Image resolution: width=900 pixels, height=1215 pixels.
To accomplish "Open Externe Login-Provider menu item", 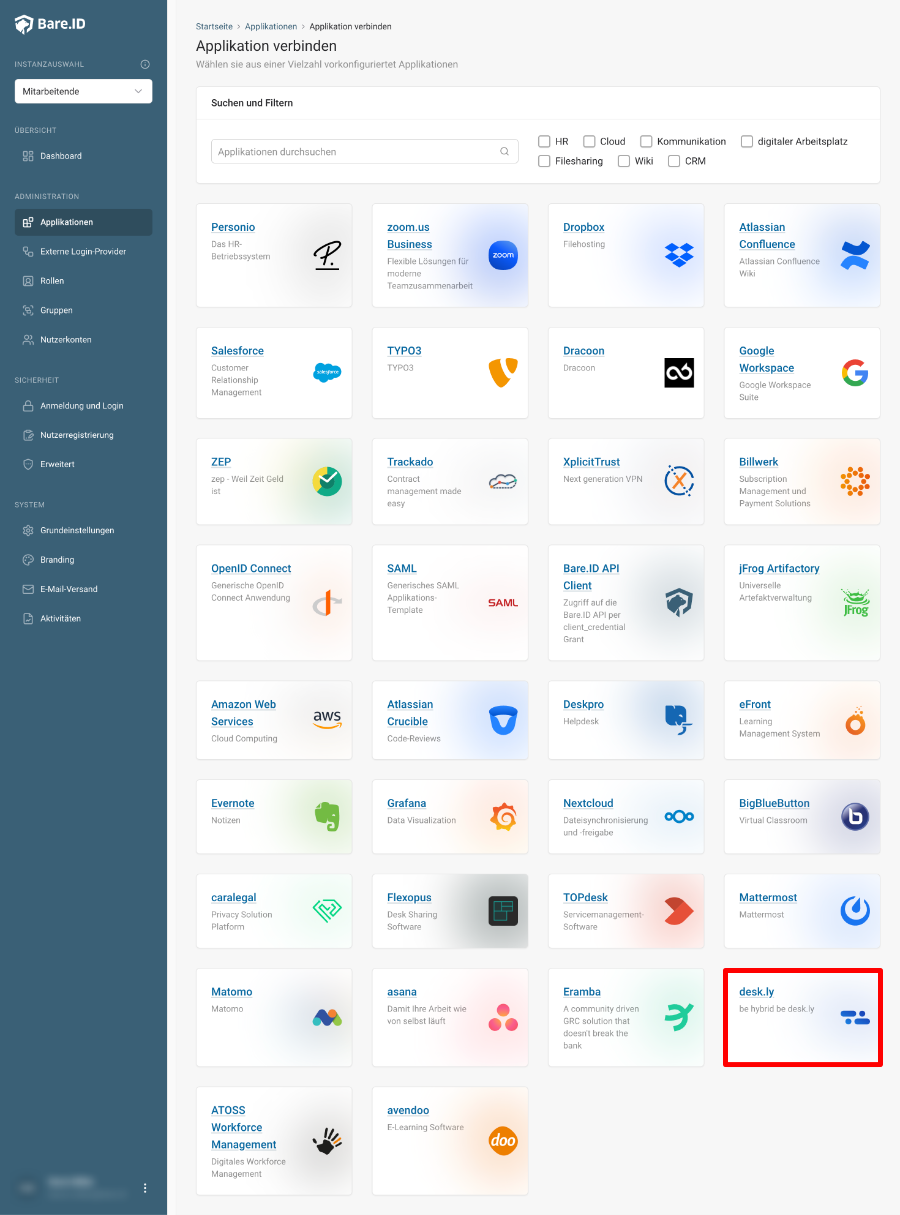I will click(83, 251).
